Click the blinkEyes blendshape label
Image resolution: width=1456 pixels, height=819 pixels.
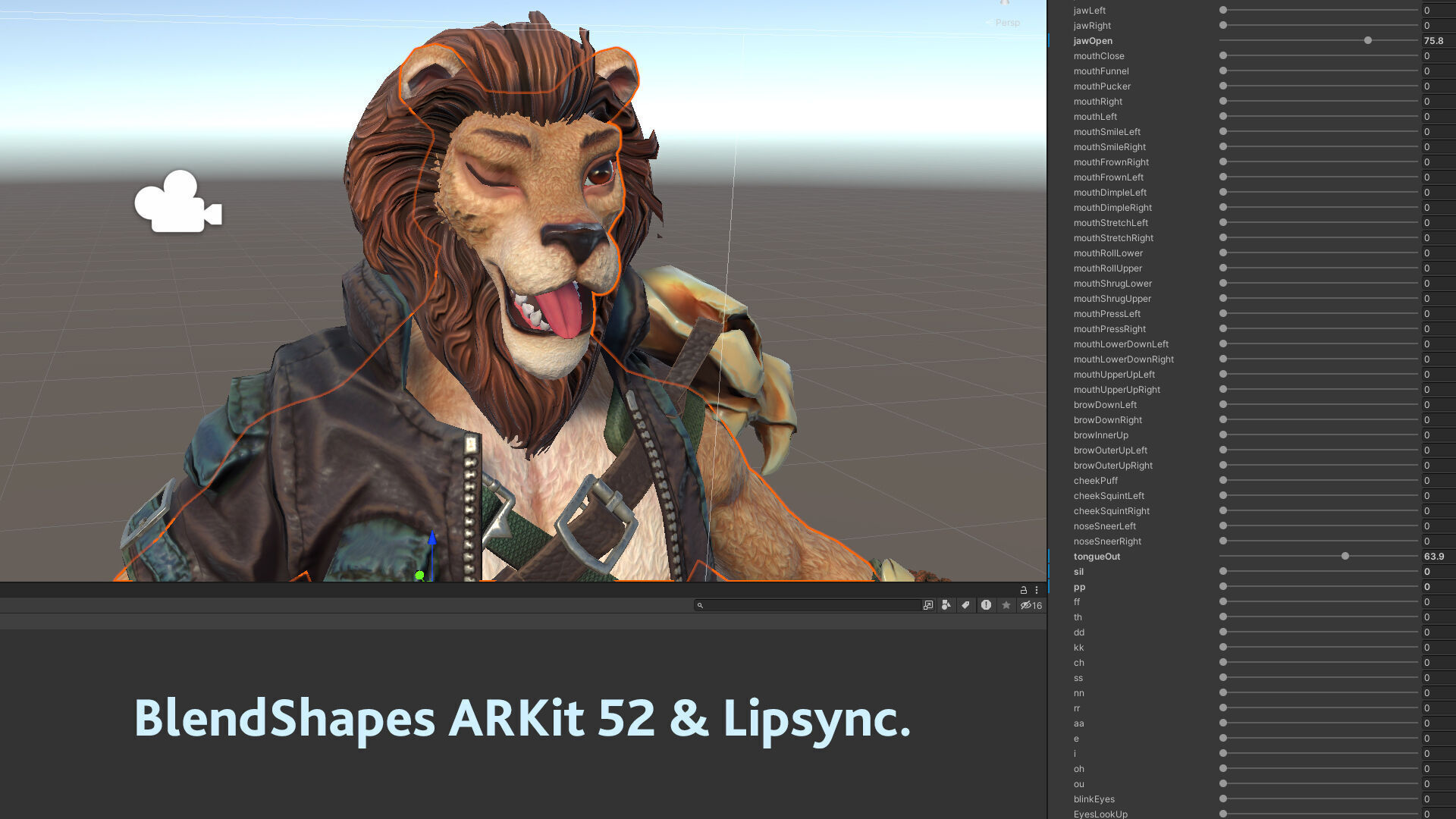tap(1094, 799)
